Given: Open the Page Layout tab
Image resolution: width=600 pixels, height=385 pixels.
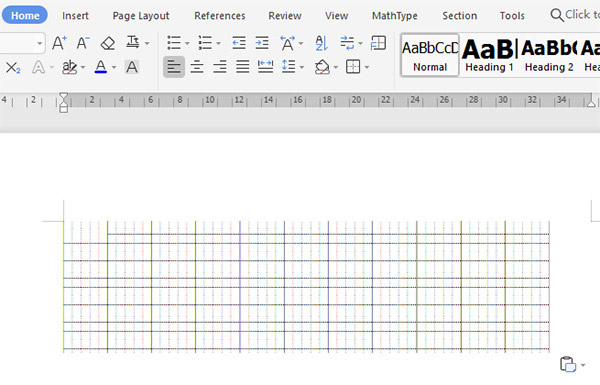Looking at the screenshot, I should click(141, 16).
